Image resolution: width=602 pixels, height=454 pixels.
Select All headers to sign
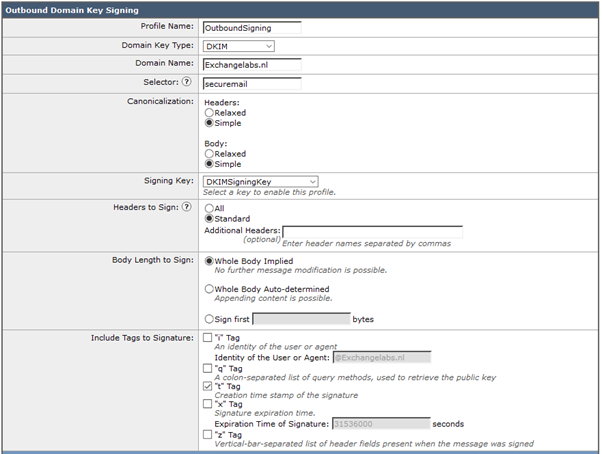point(208,207)
